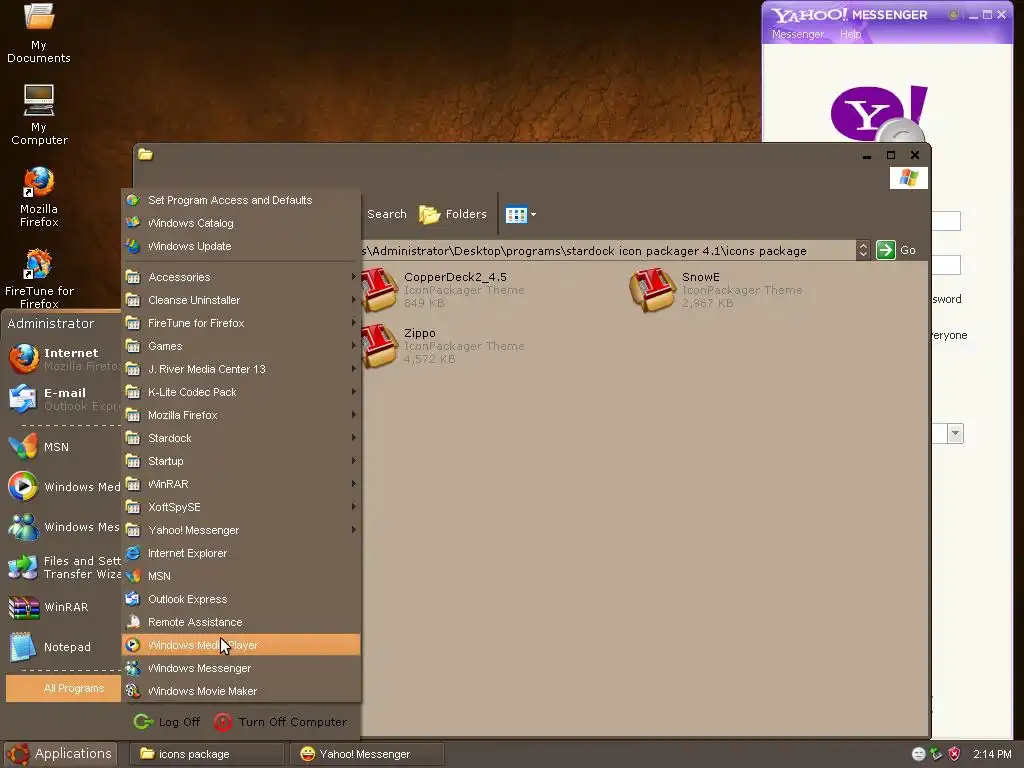
Task: Click the red security shield tray icon
Action: (954, 754)
